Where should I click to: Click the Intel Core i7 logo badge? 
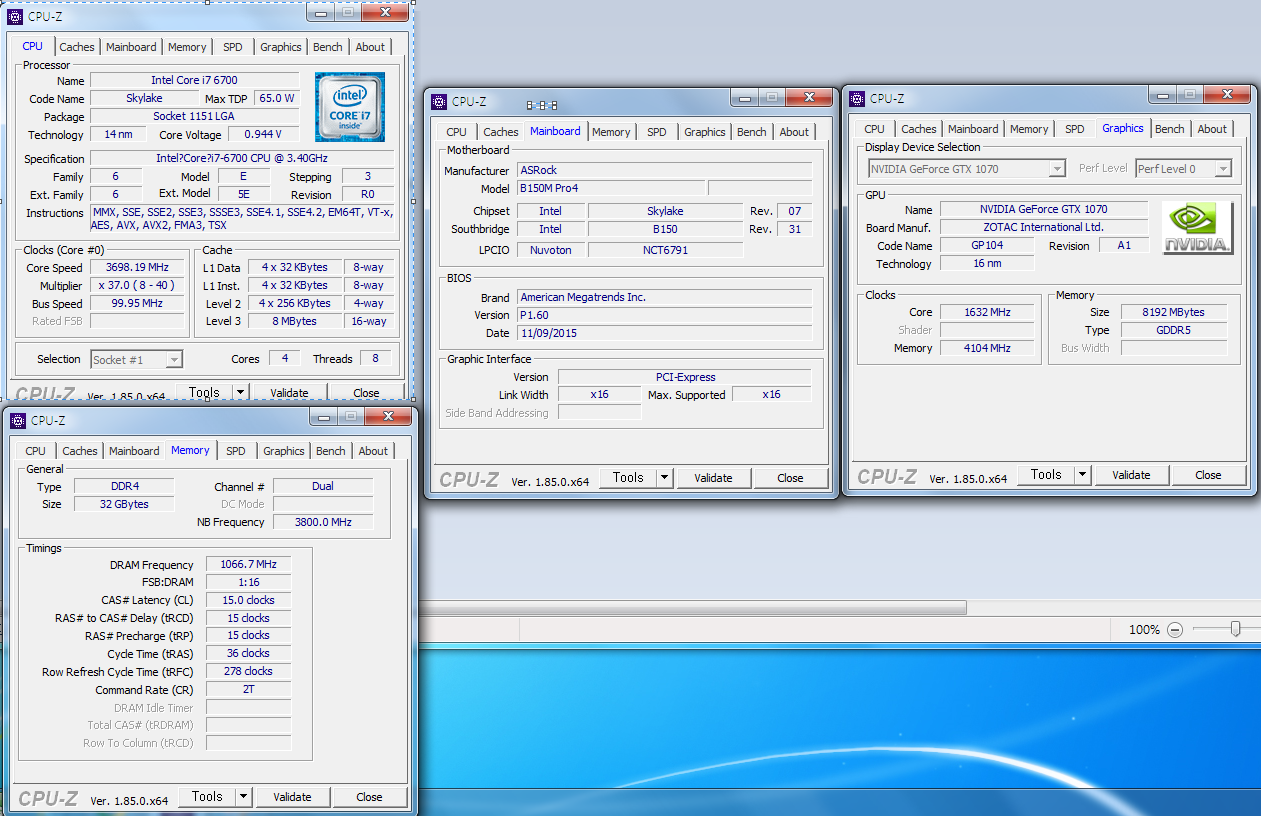click(x=350, y=107)
